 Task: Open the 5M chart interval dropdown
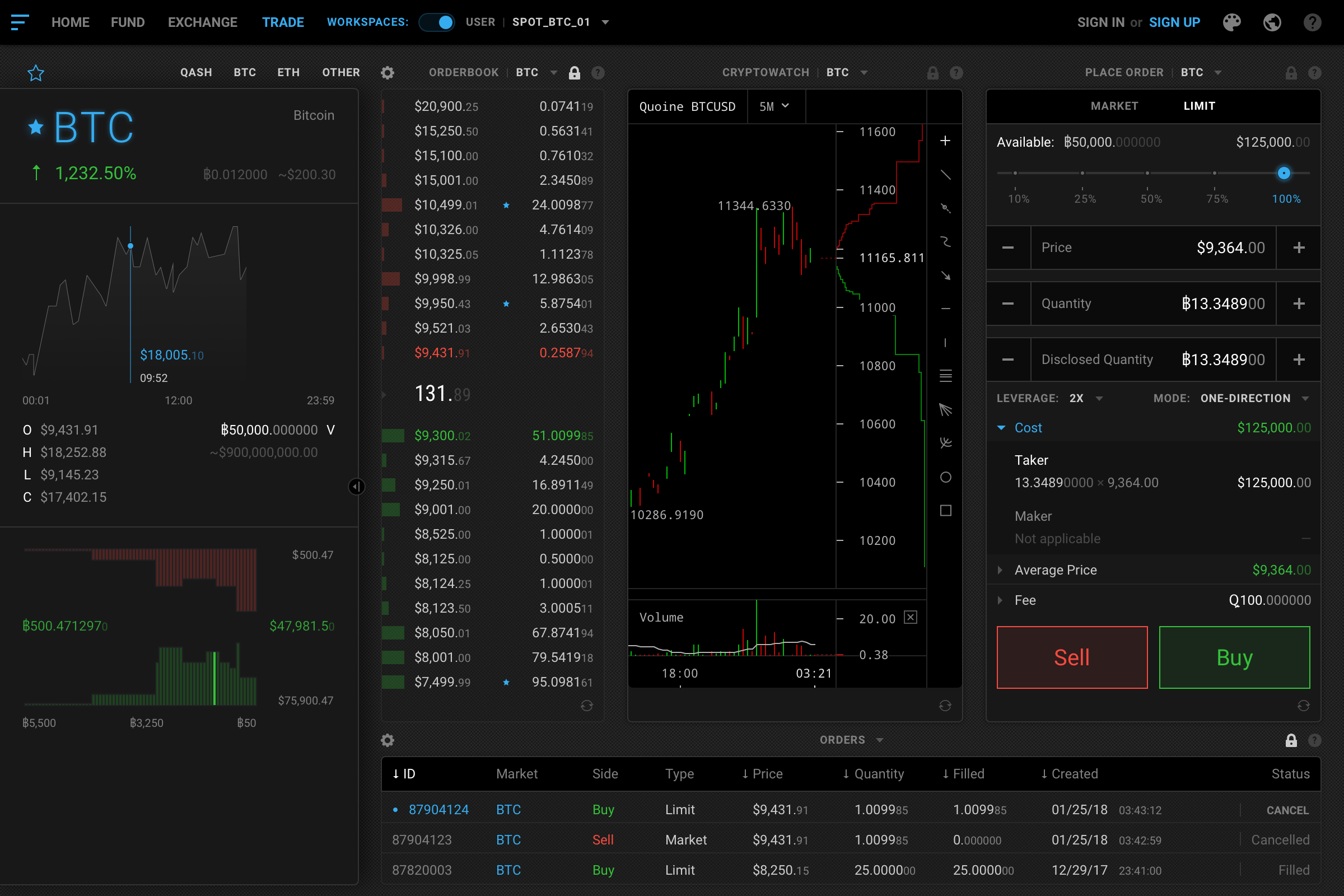(x=774, y=106)
